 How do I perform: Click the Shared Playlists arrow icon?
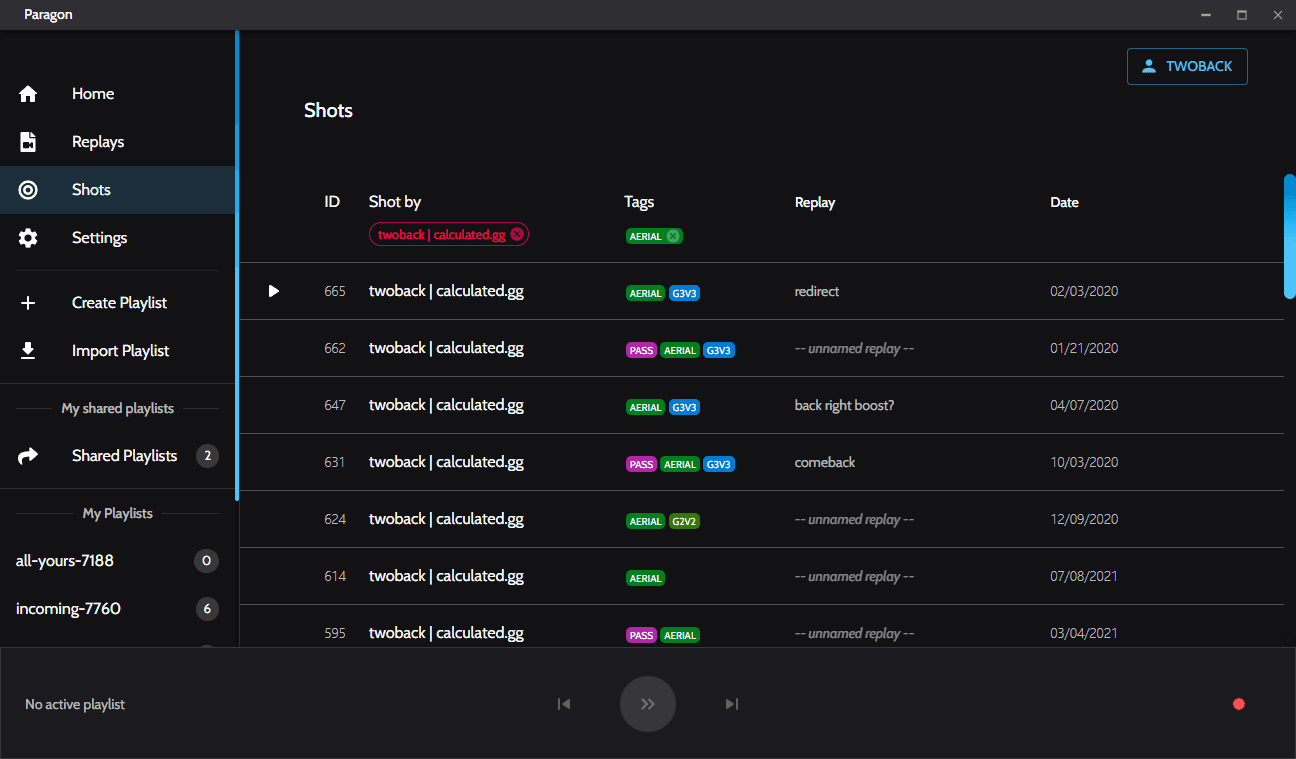click(28, 456)
